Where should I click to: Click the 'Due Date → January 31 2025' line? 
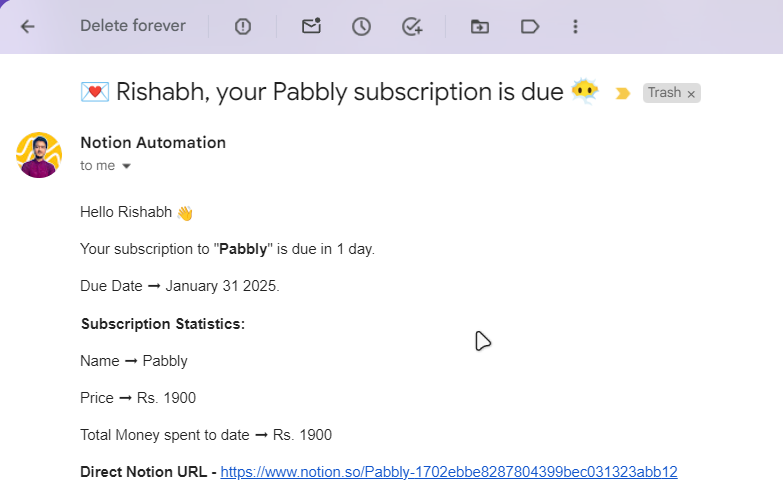point(180,286)
